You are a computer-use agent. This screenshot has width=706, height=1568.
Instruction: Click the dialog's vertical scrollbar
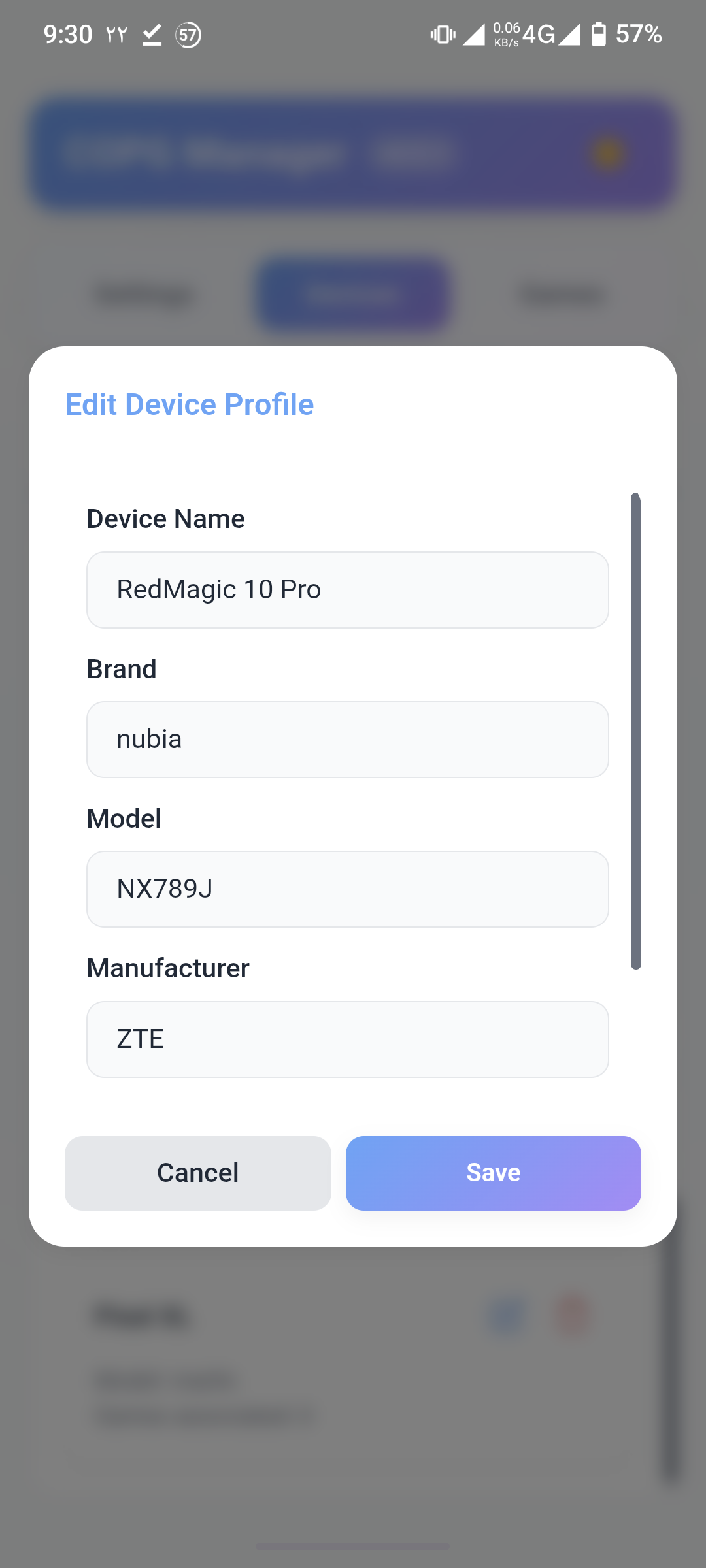(636, 731)
